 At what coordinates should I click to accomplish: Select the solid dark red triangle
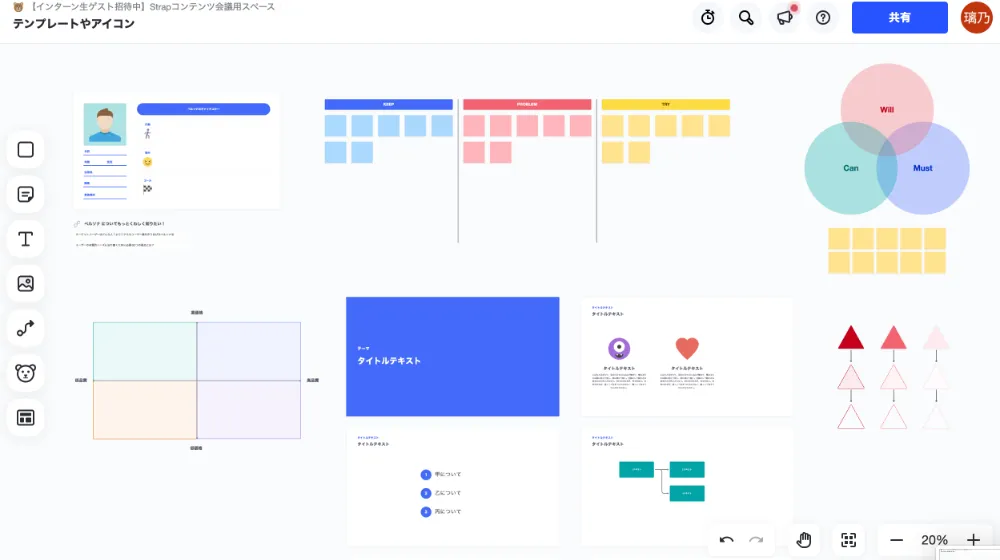pyautogui.click(x=851, y=338)
